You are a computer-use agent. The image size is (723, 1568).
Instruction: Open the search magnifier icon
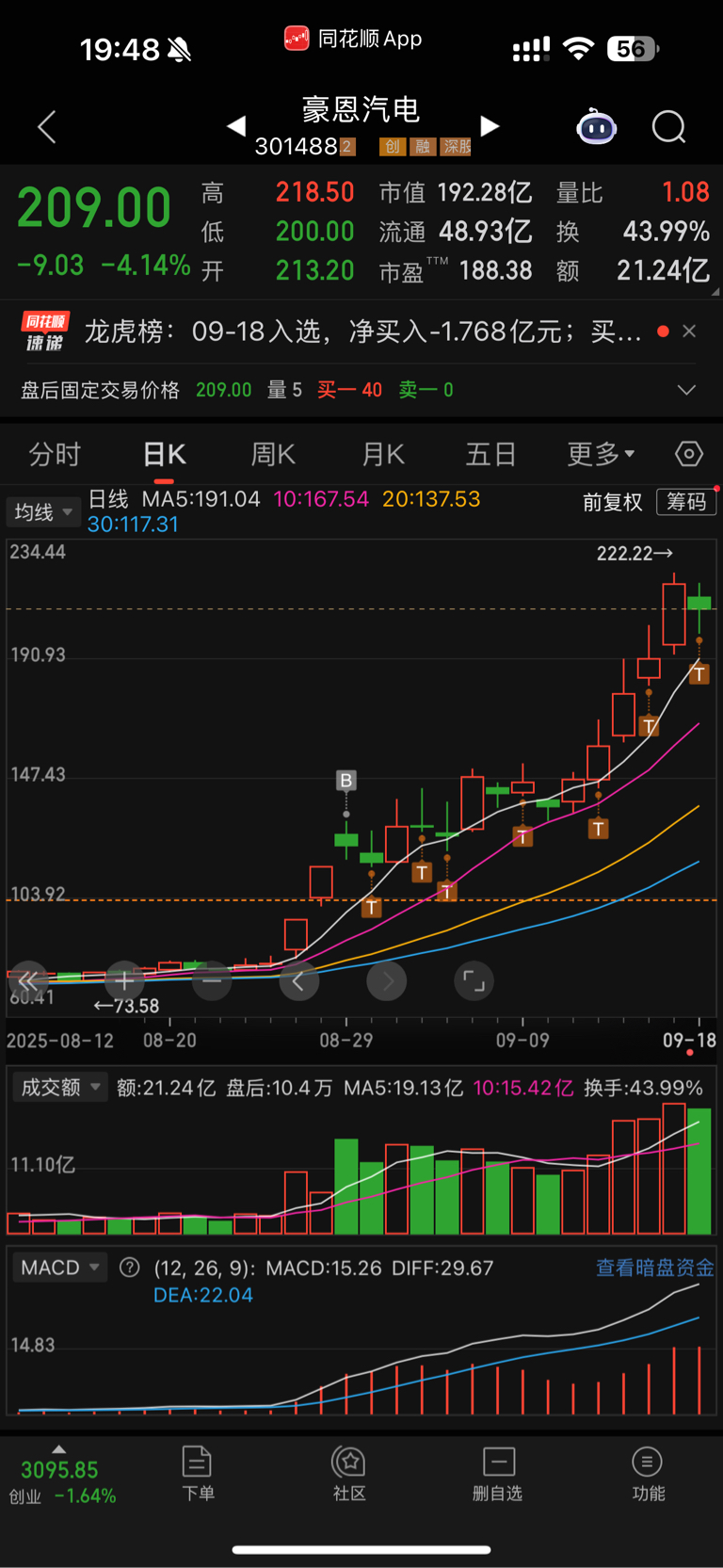[x=669, y=127]
